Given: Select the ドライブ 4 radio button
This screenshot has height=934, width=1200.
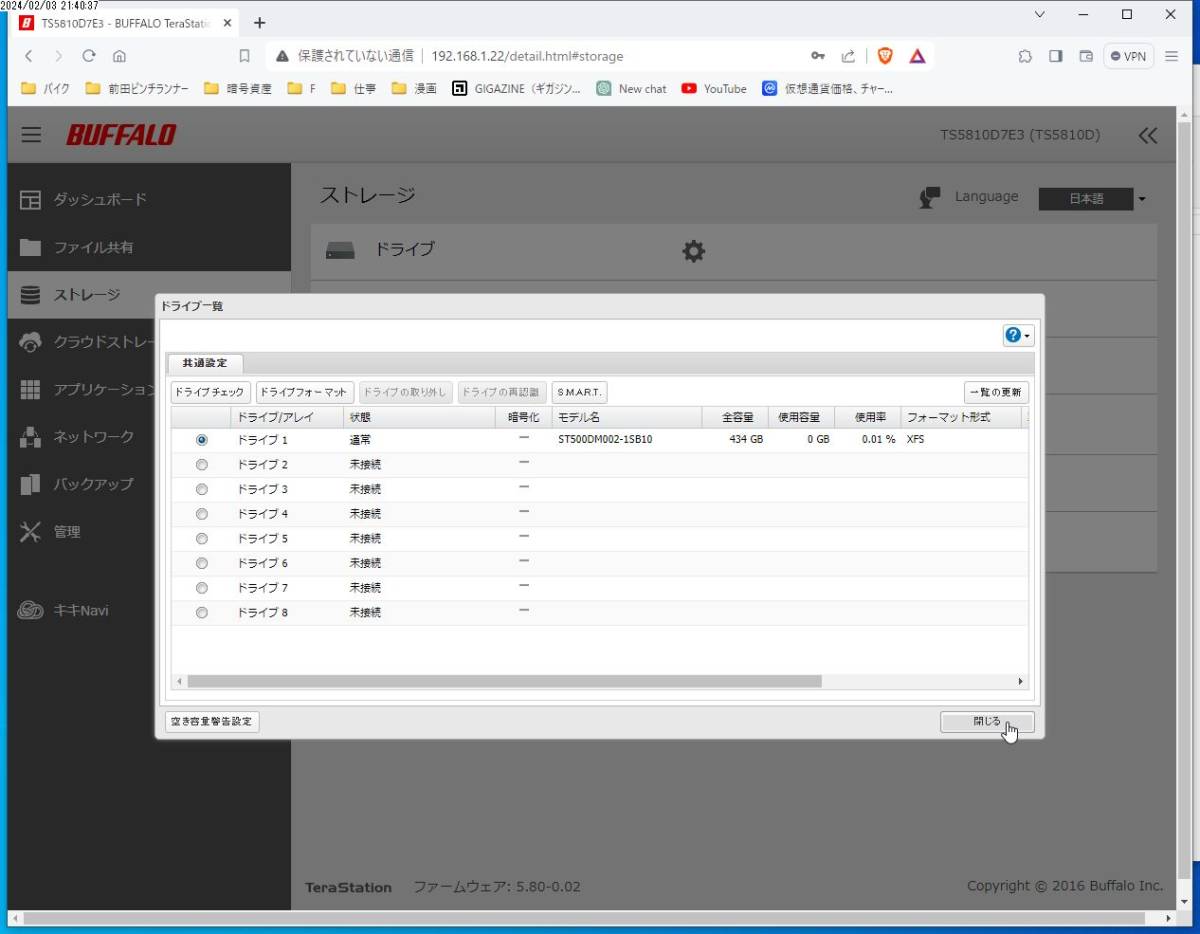Looking at the screenshot, I should point(202,514).
